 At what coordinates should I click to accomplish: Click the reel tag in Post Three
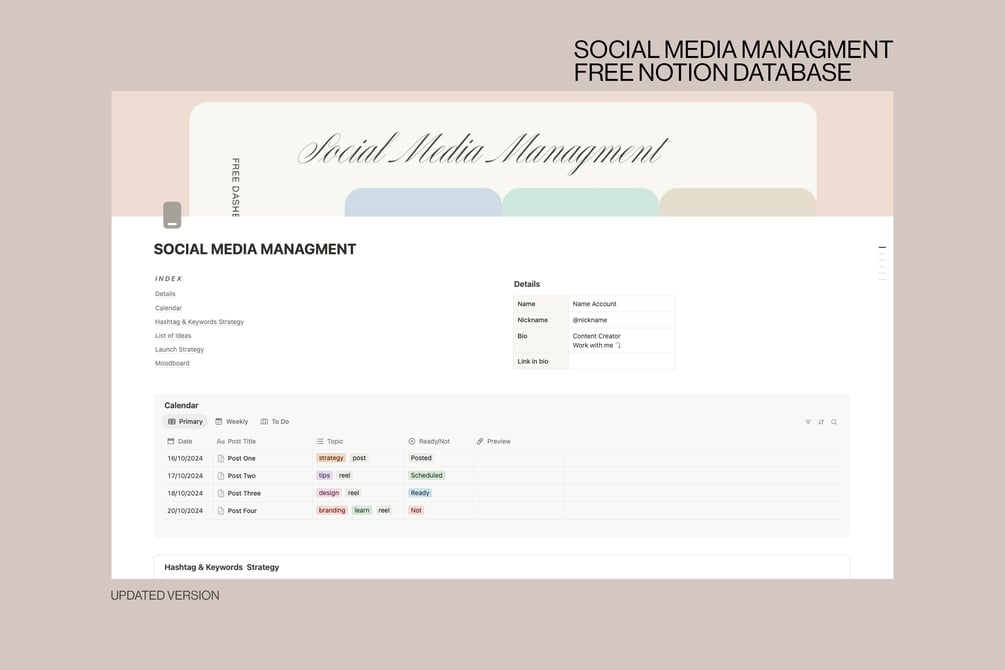[x=353, y=493]
